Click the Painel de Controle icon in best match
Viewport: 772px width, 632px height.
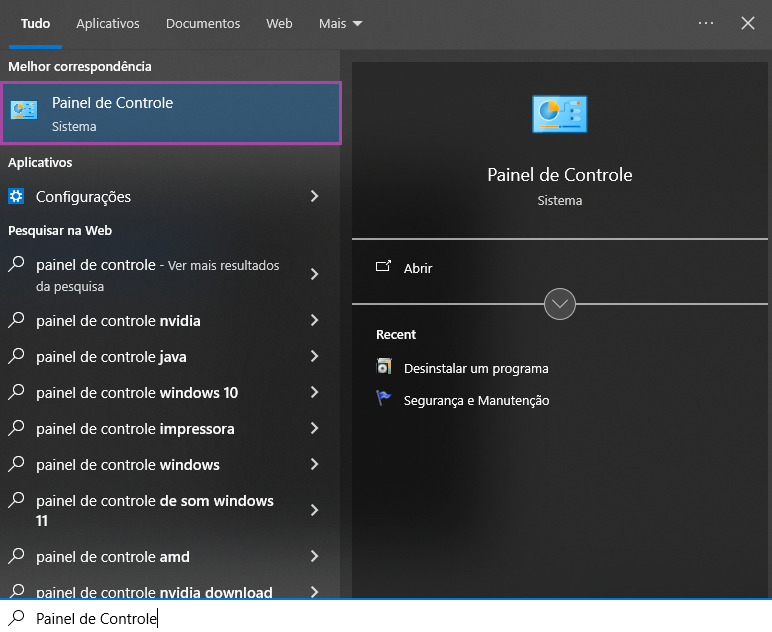(x=24, y=110)
